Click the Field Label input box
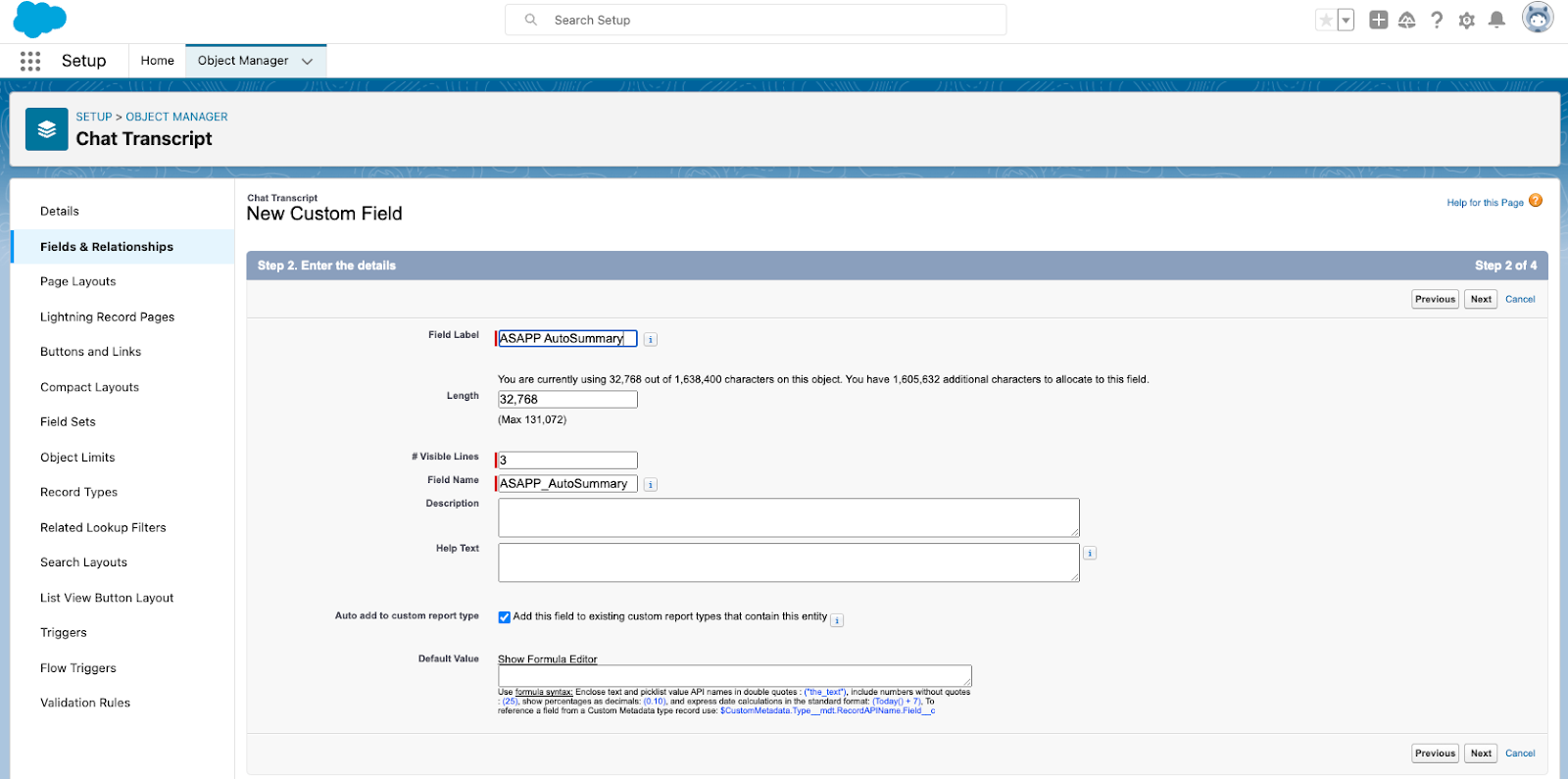This screenshot has height=779, width=1568. 567,339
